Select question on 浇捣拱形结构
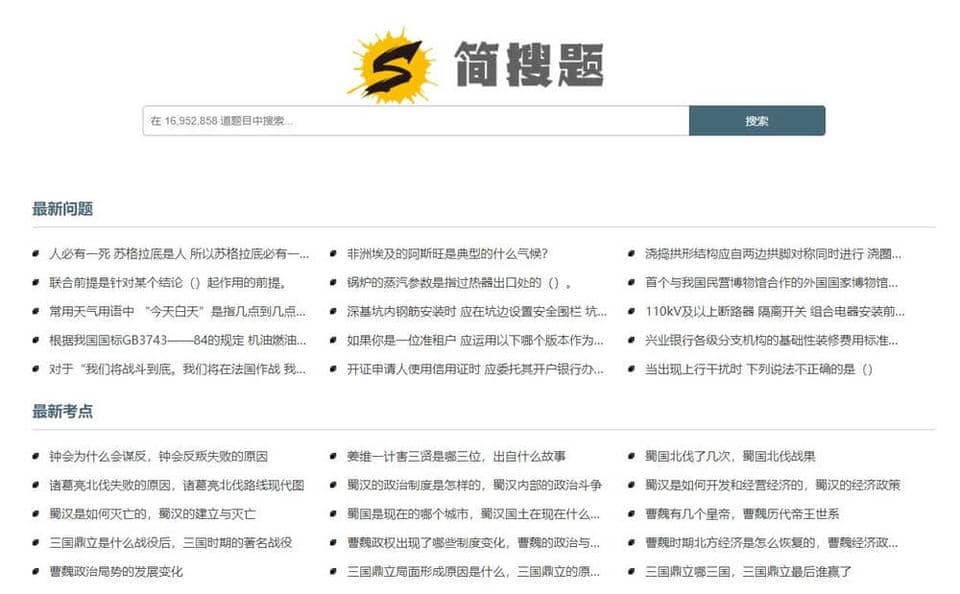 tap(772, 254)
